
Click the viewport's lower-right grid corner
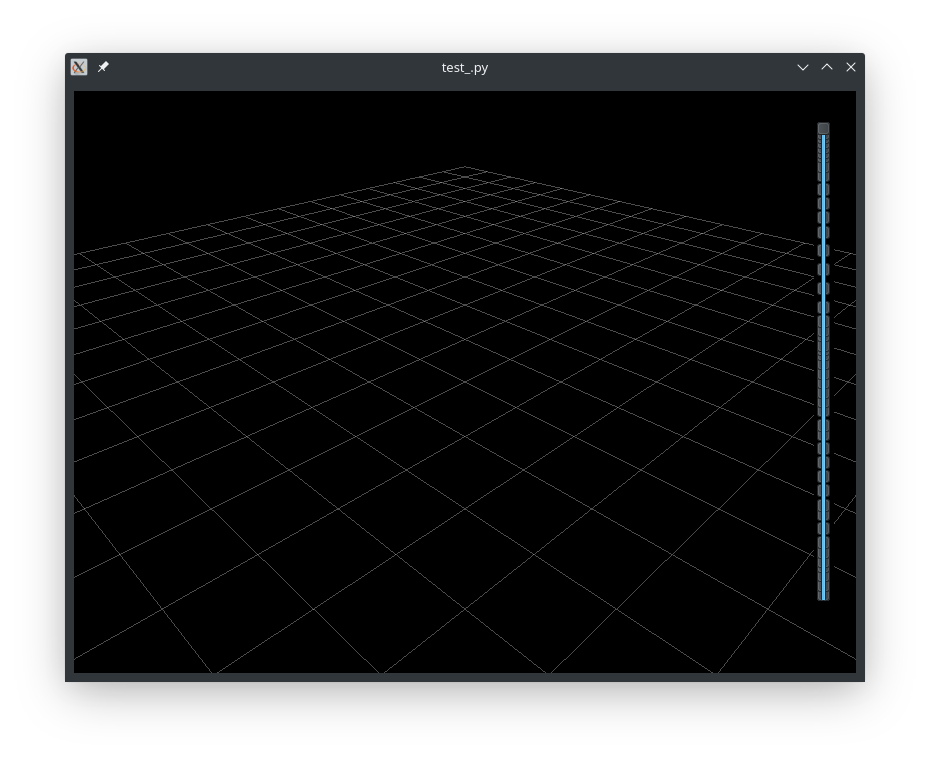click(x=790, y=640)
